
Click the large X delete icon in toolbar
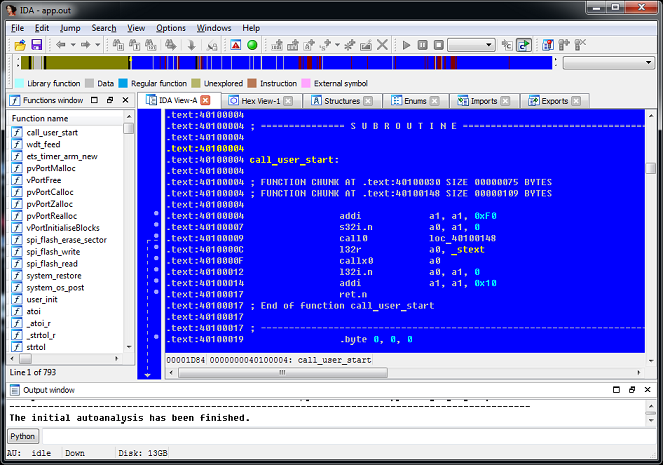tap(382, 45)
